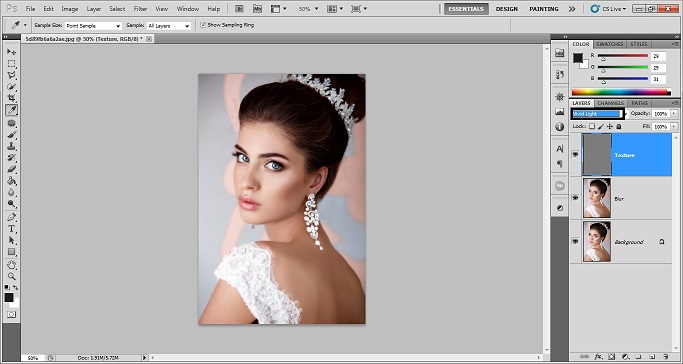Select the History Brush tool
Screen dimensions: 683x364
(x=11, y=158)
